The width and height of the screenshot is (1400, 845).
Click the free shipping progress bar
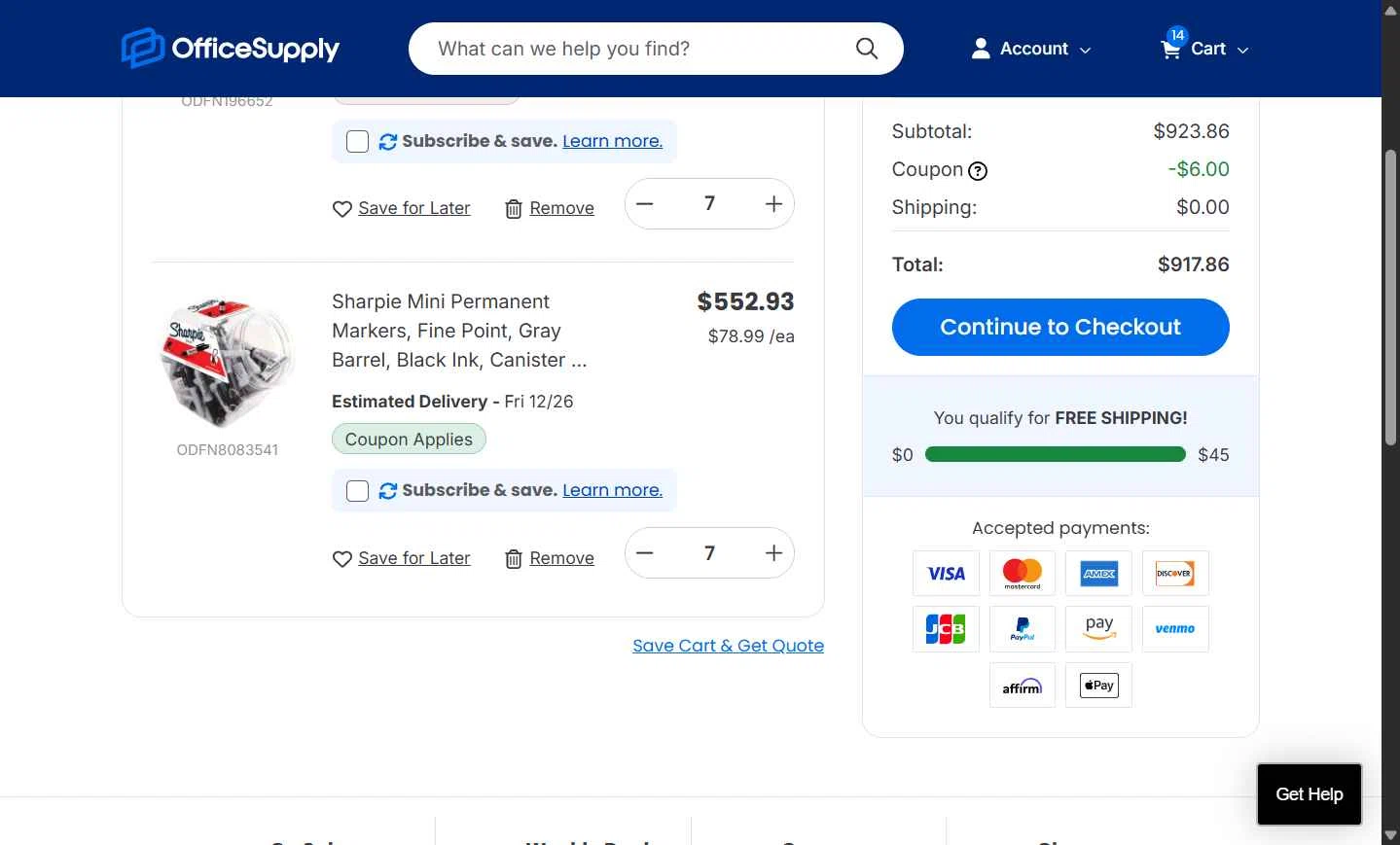pyautogui.click(x=1056, y=454)
